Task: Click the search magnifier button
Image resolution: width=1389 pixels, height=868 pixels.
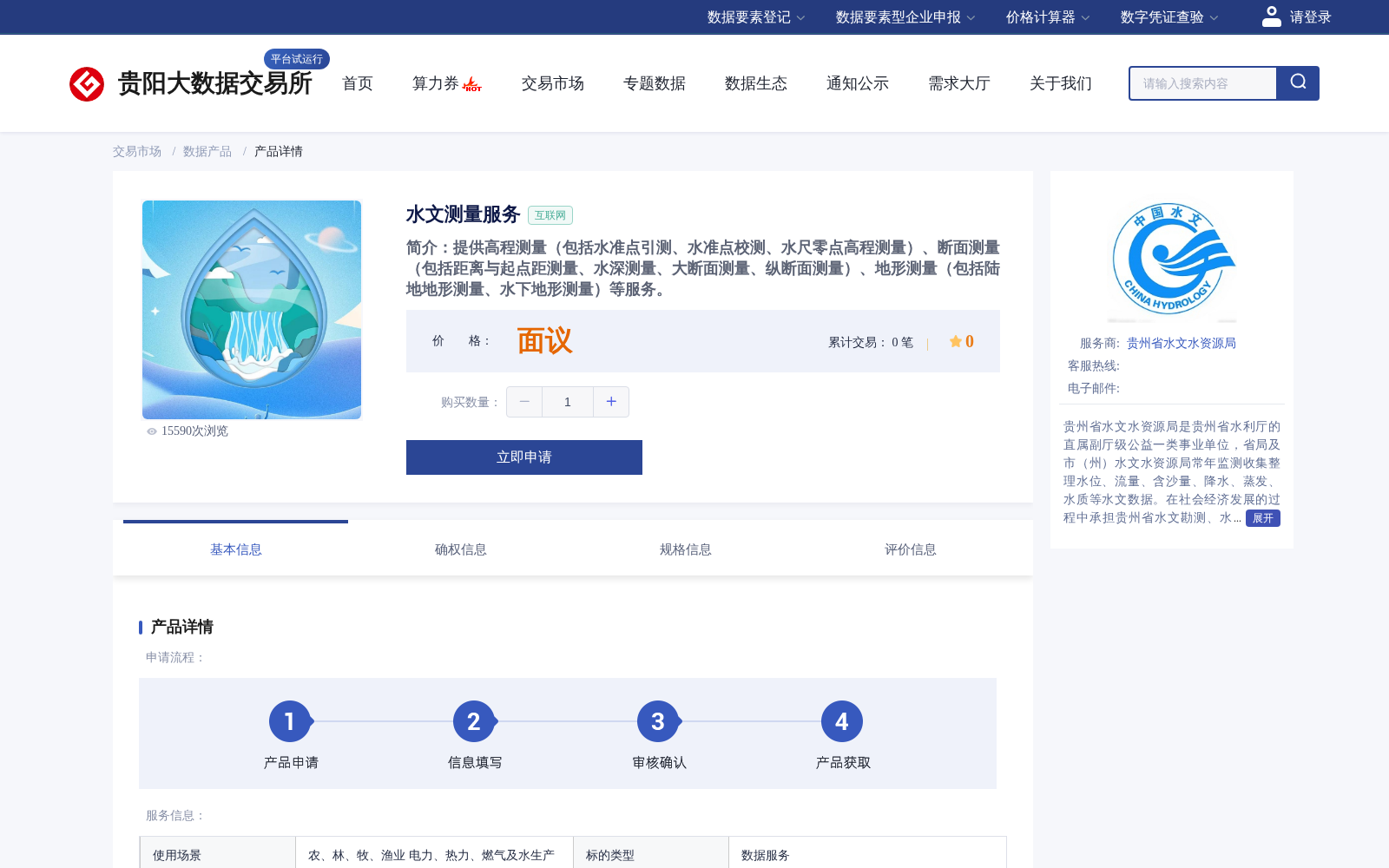Action: 1298,83
